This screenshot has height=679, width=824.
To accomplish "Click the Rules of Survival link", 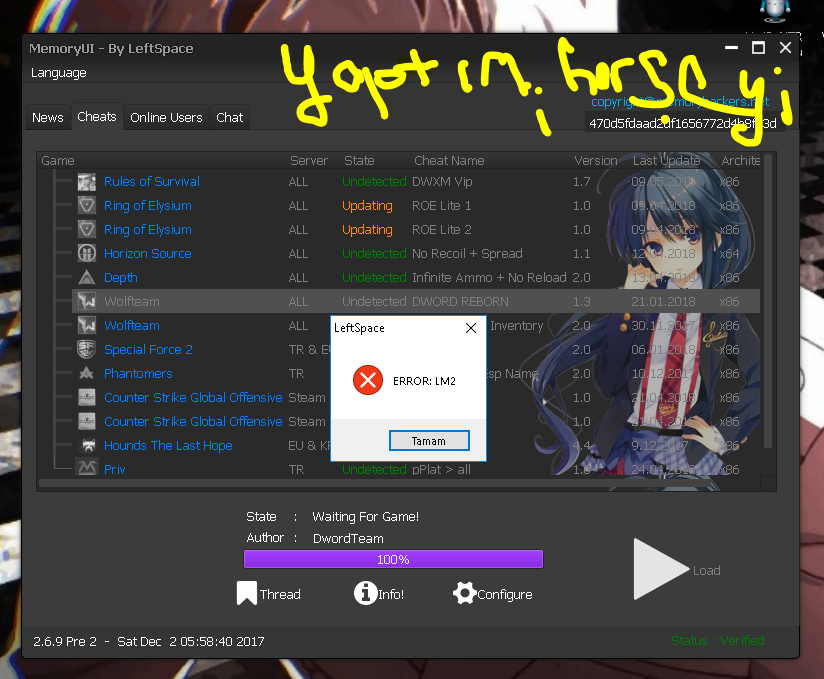I will coord(152,182).
